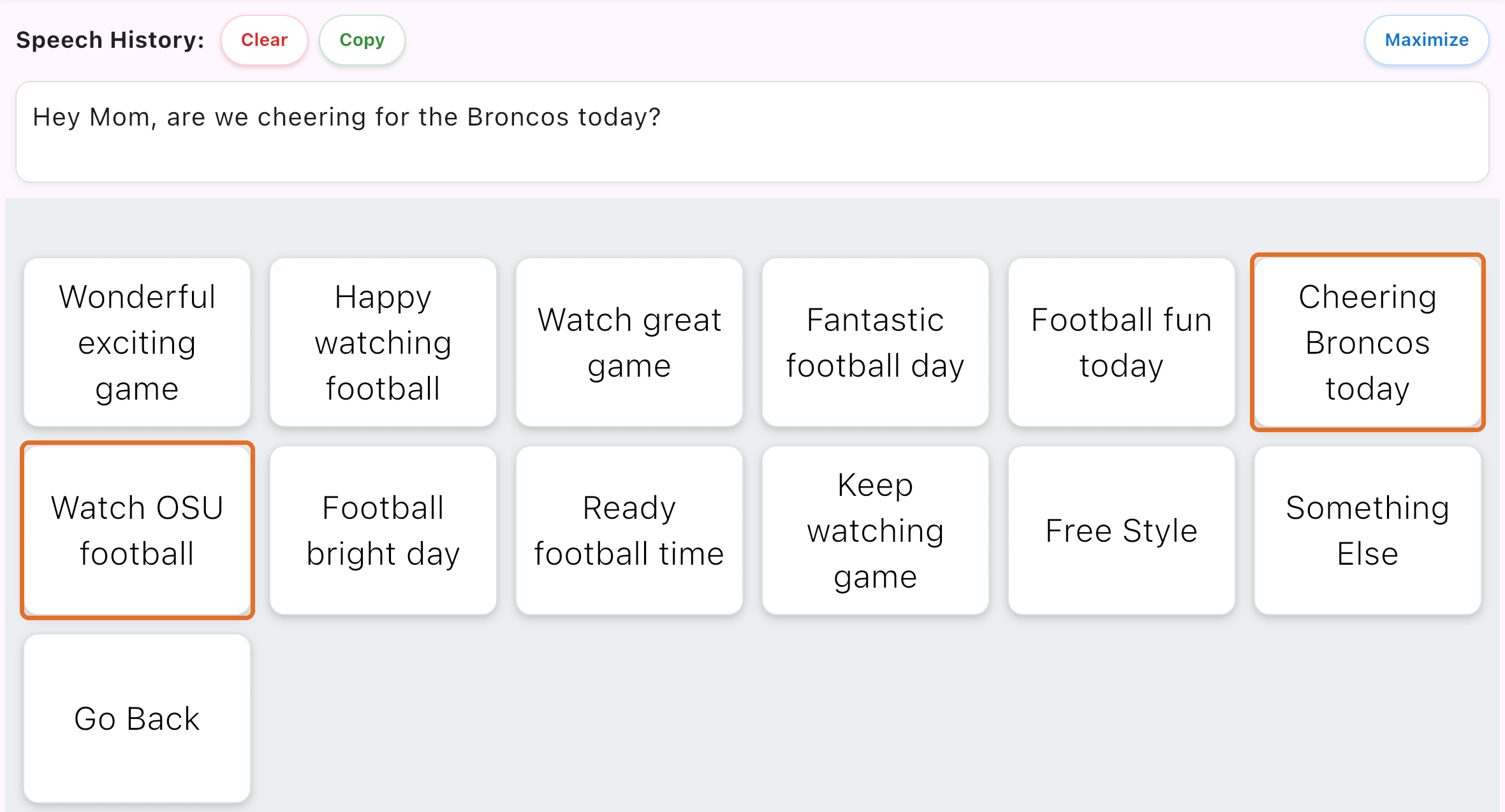Pick the highlighted 'Watch OSU football' tile
The width and height of the screenshot is (1505, 812).
pyautogui.click(x=137, y=530)
